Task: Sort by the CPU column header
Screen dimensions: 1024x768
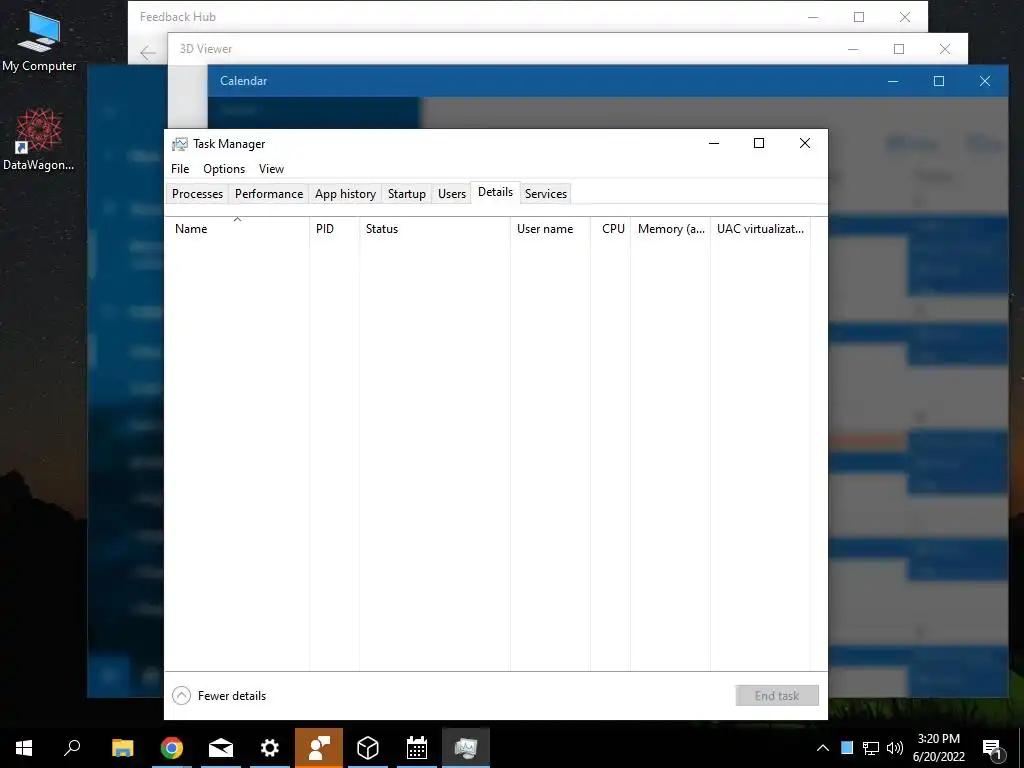Action: pos(611,229)
